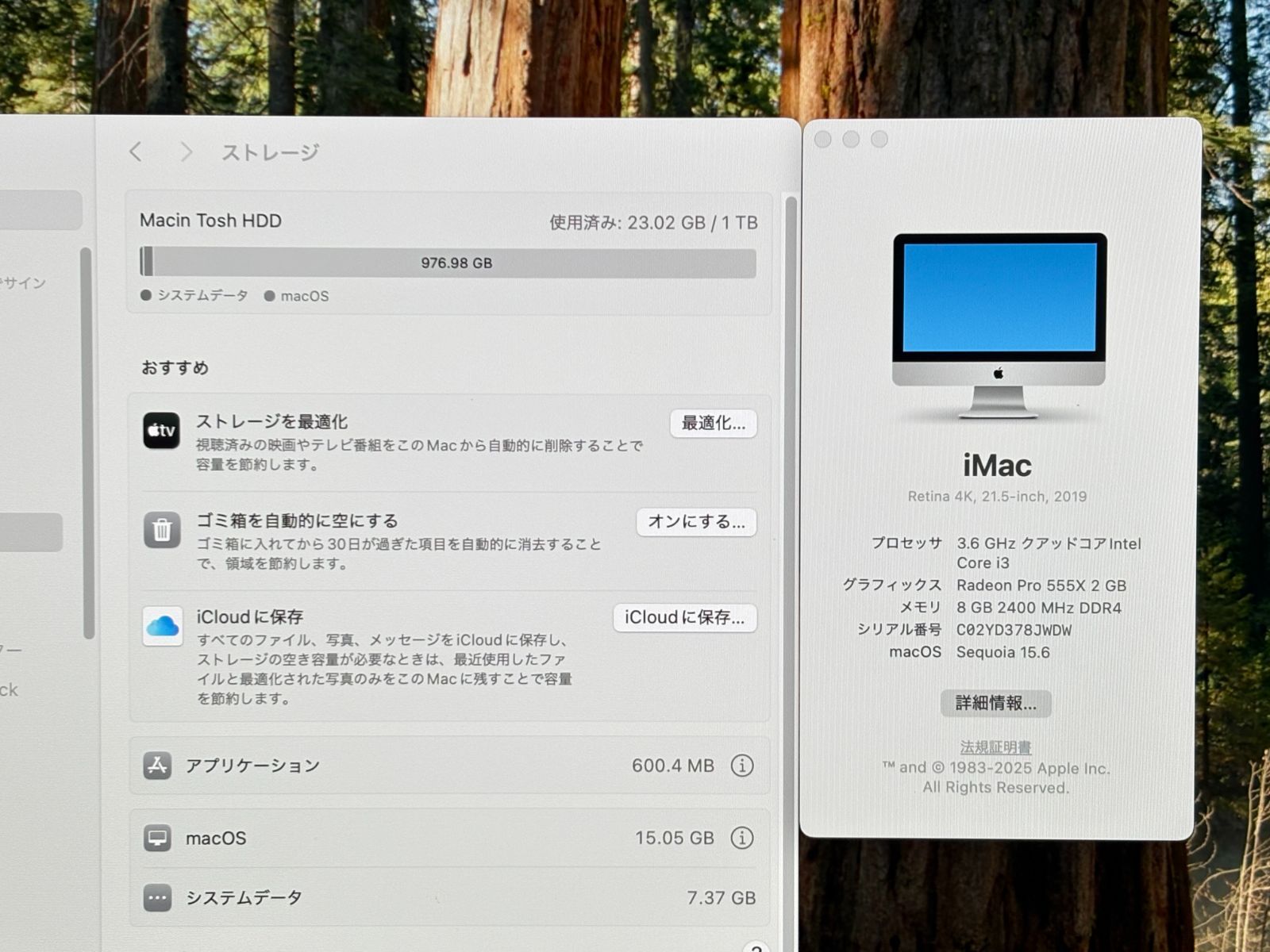Viewport: 1270px width, 952px height.
Task: Click the App Store アプリケーション icon
Action: tap(157, 766)
